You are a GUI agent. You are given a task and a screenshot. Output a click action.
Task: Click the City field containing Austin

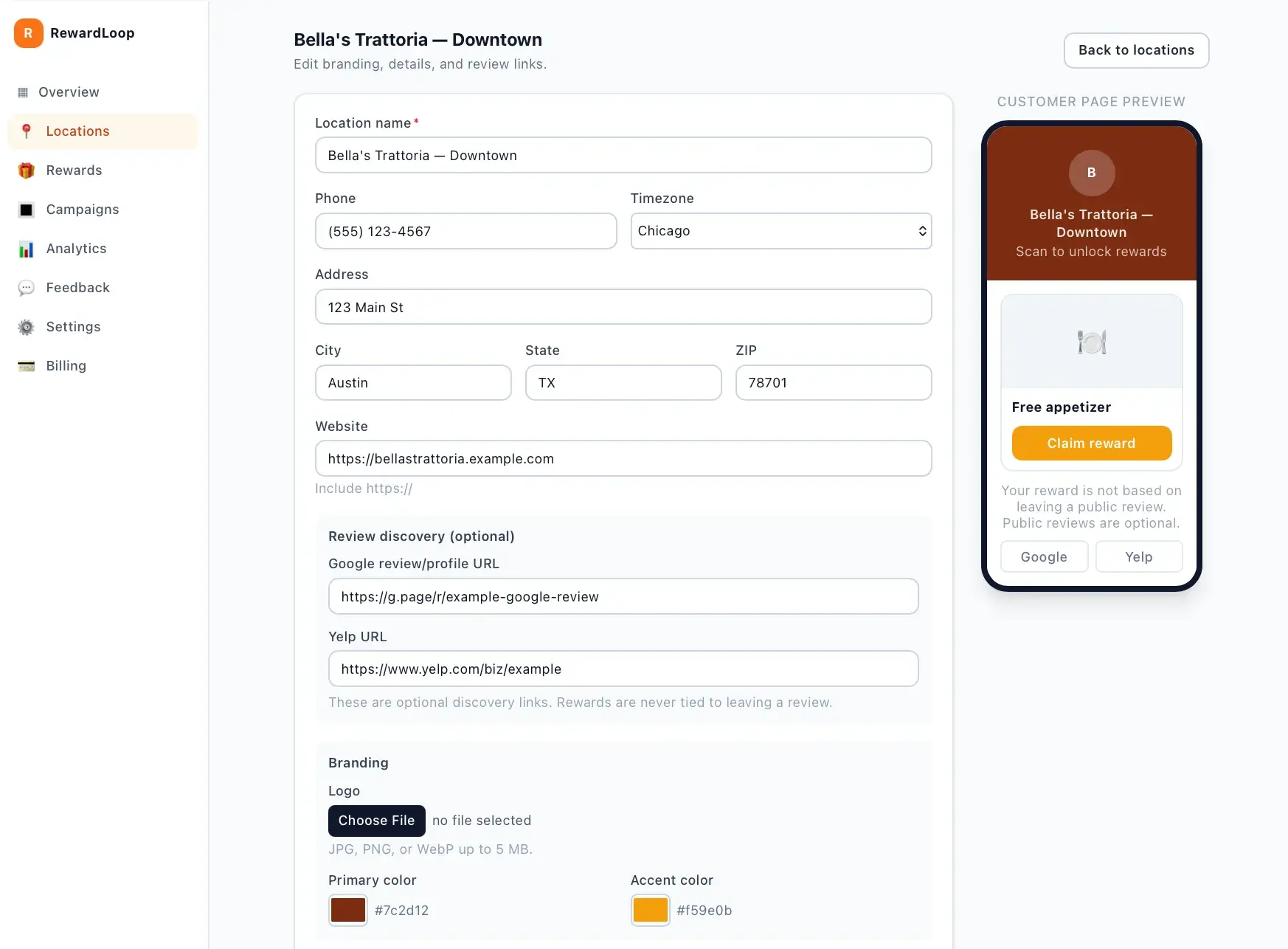click(413, 382)
